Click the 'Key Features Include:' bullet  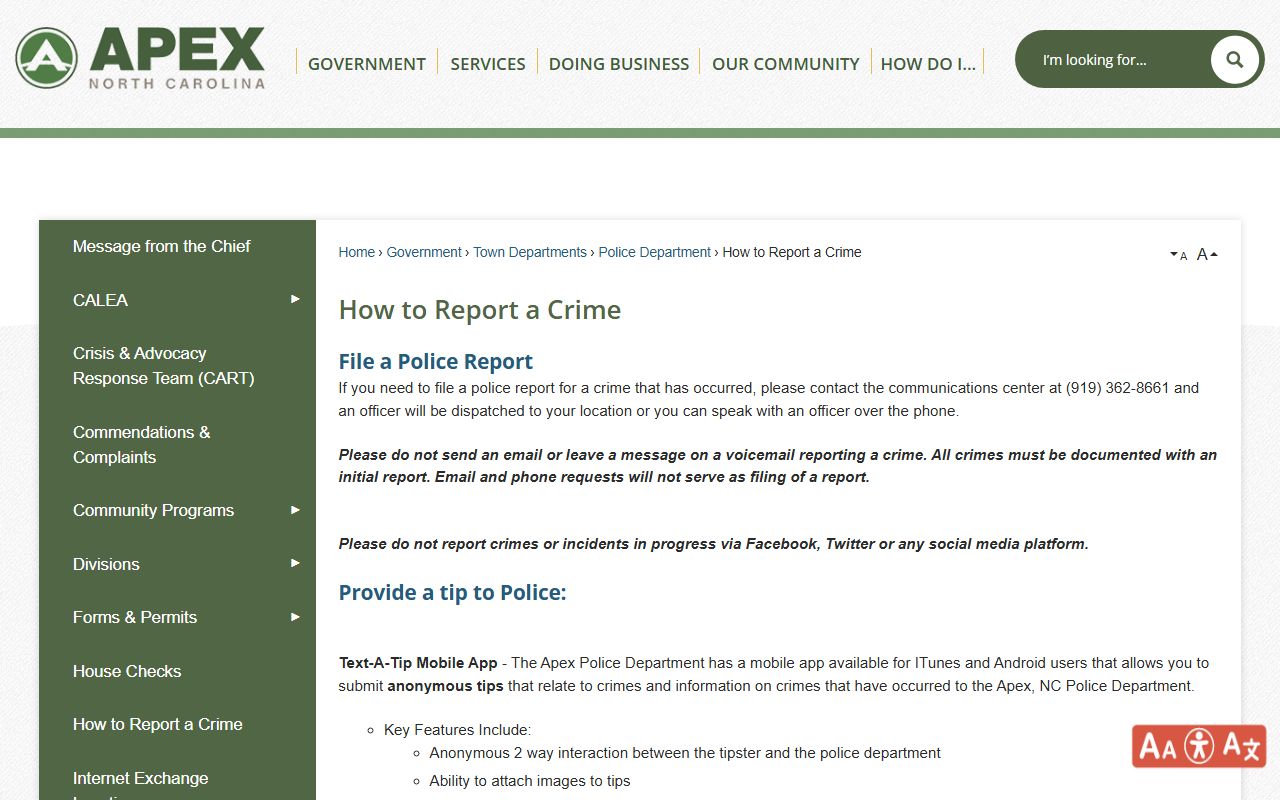457,730
